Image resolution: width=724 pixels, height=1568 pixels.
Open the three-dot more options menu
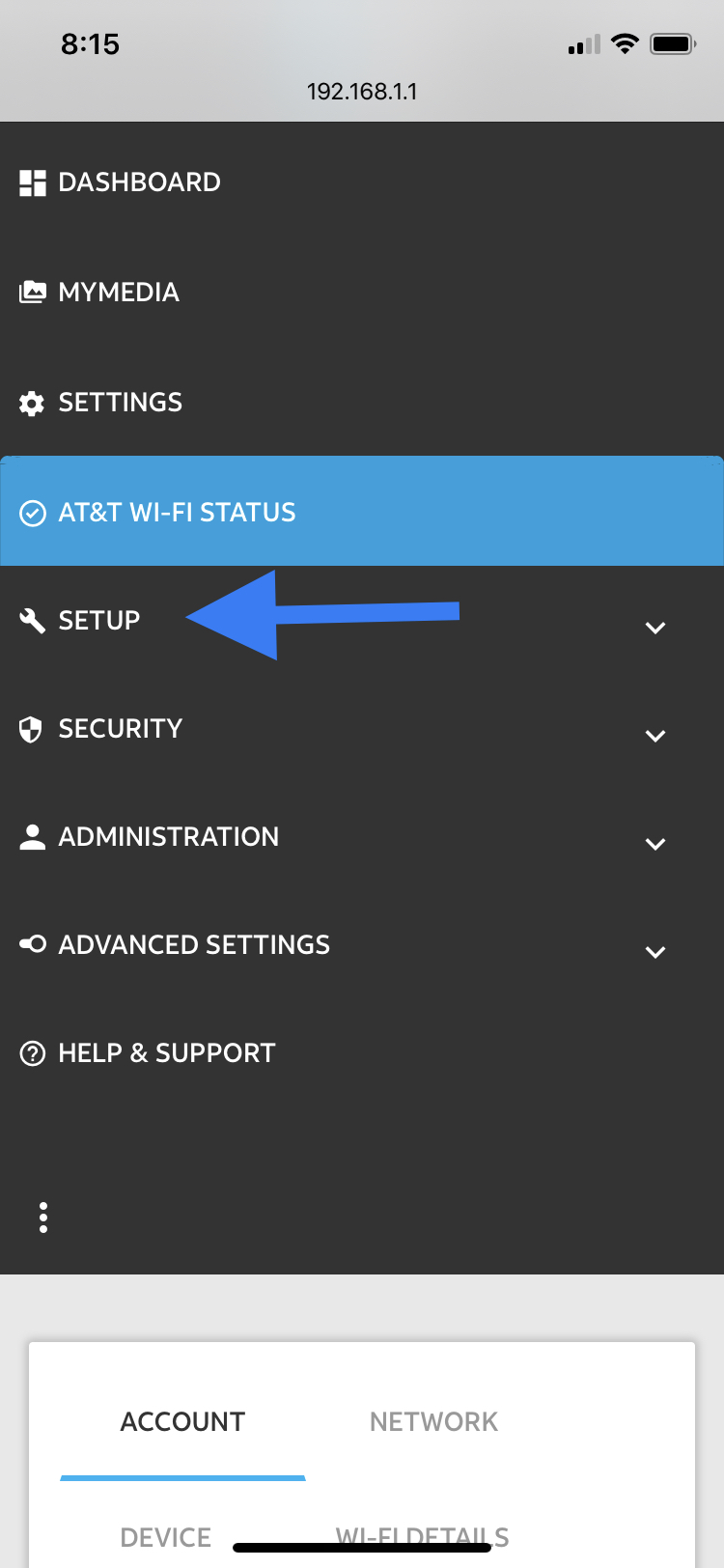pyautogui.click(x=43, y=1218)
